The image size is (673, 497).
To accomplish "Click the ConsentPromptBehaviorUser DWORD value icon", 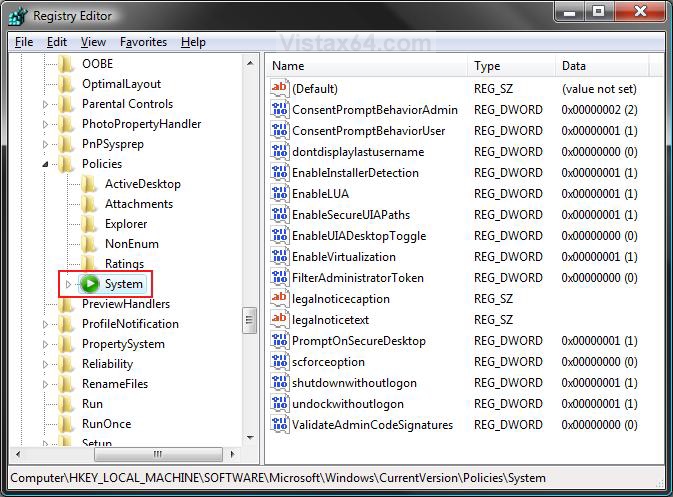I will click(280, 131).
